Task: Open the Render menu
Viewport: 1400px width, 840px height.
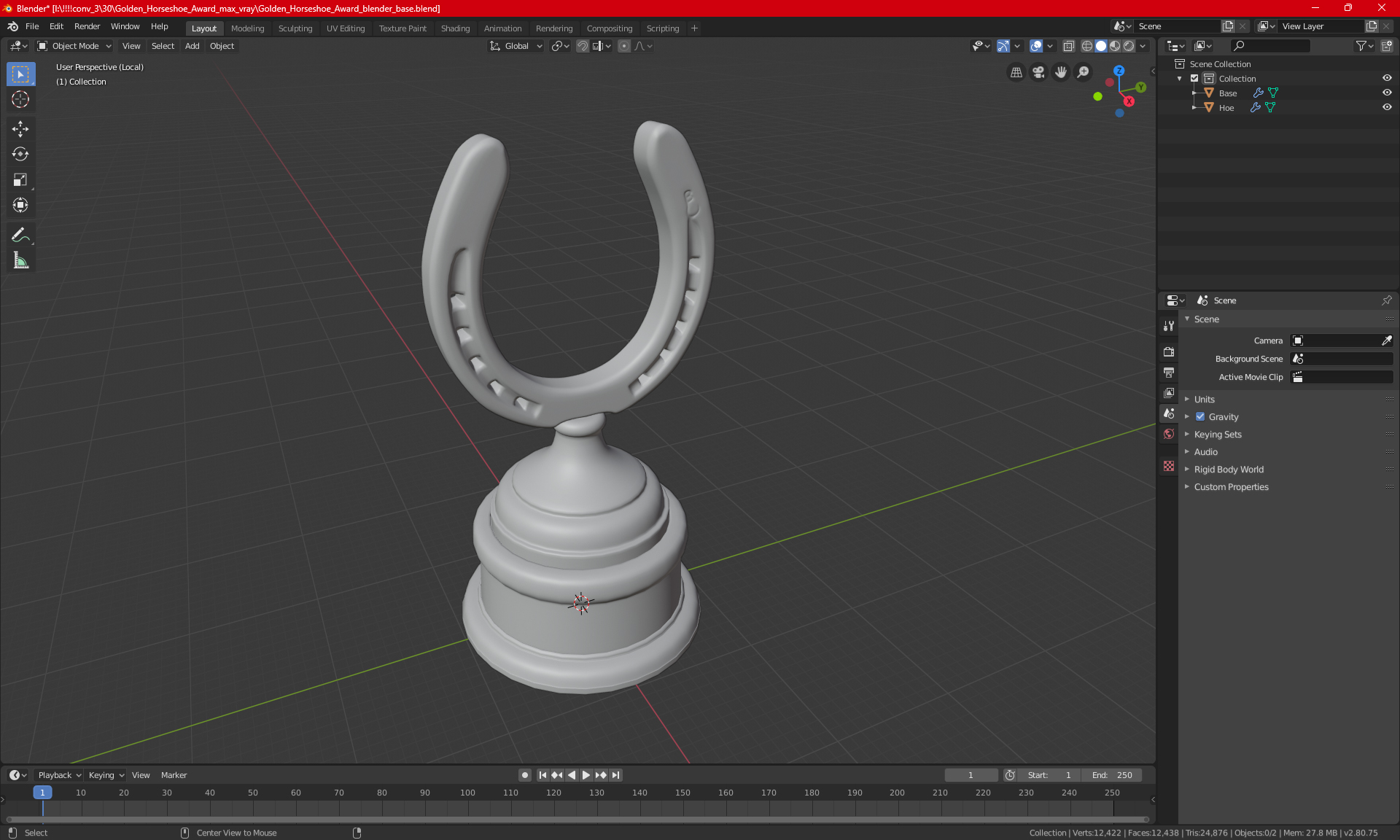Action: (x=87, y=26)
